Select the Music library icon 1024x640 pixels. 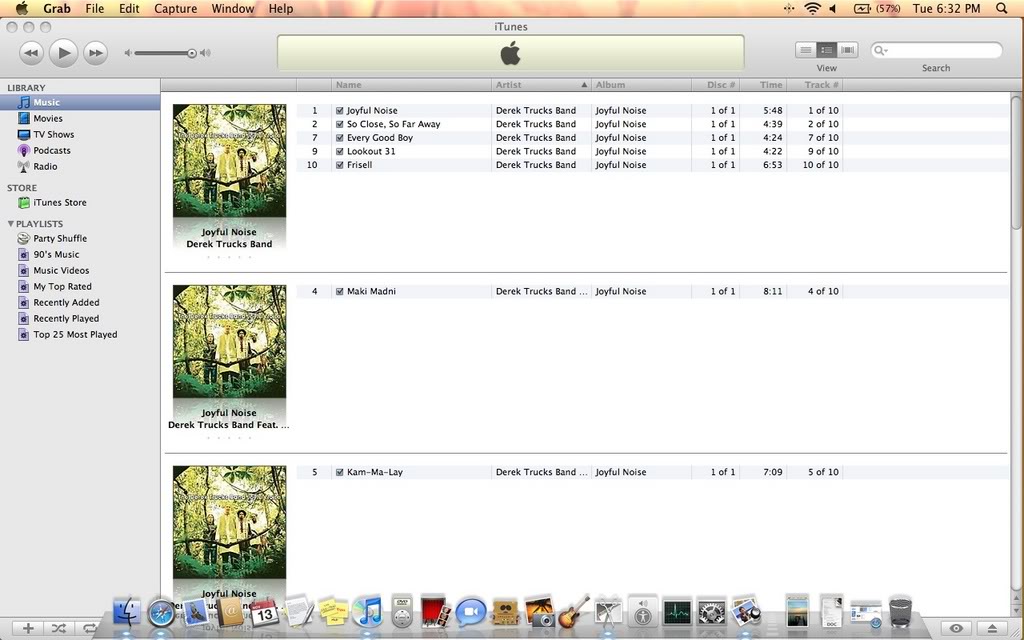(x=24, y=103)
